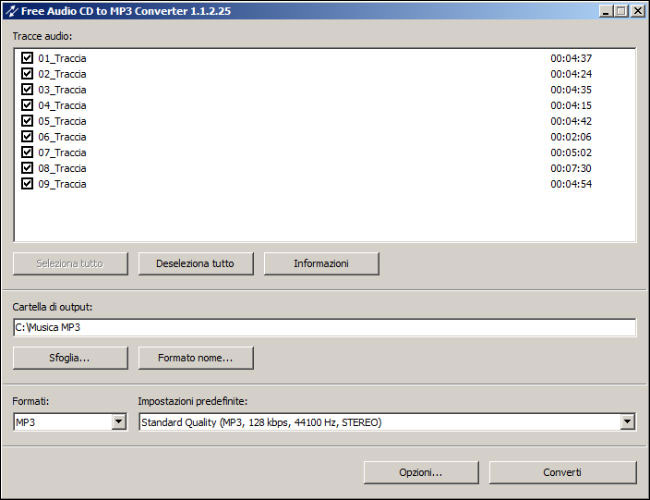The width and height of the screenshot is (650, 500).
Task: Toggle the 05_Traccia checkbox
Action: coord(27,121)
